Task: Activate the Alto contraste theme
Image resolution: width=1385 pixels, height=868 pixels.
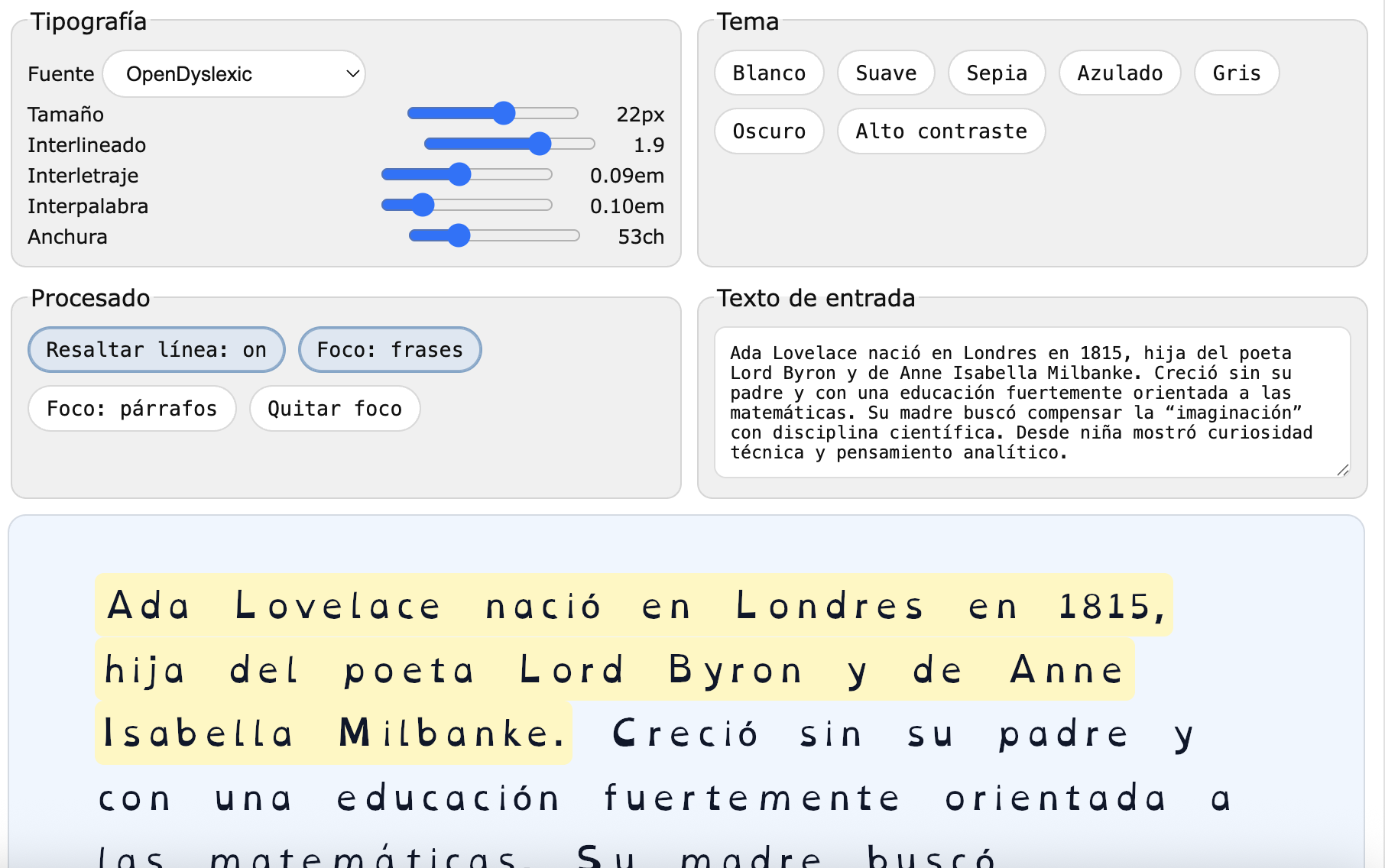Action: [x=941, y=131]
